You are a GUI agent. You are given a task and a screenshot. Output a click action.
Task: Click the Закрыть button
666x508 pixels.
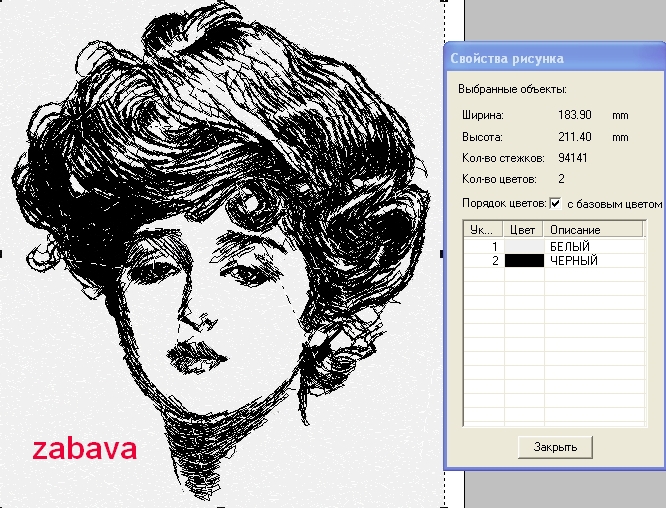pos(555,447)
